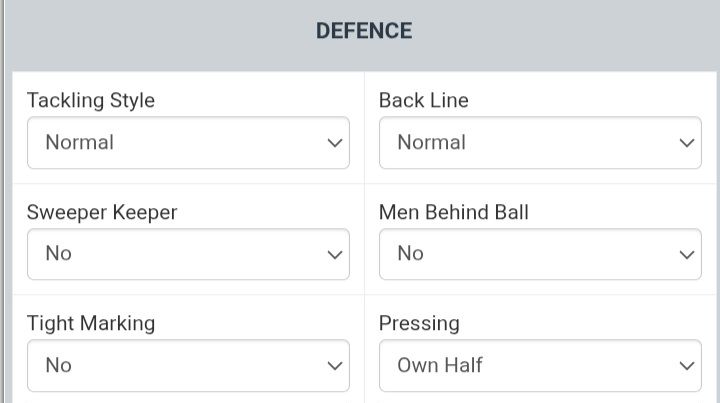
Task: Click the Pressing chevron arrow
Action: click(x=687, y=366)
